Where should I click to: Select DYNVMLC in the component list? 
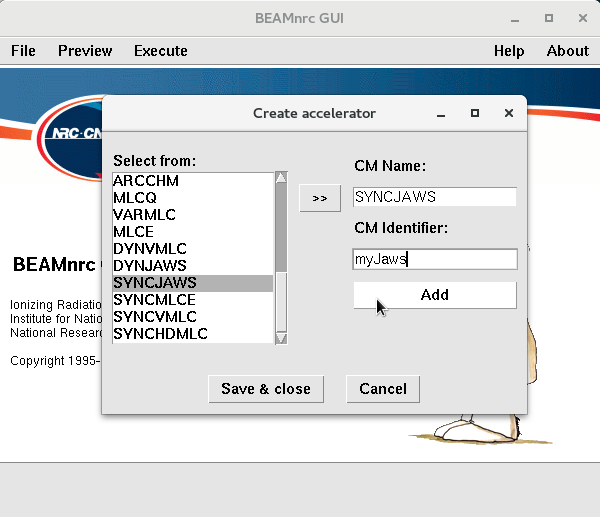tap(193, 249)
